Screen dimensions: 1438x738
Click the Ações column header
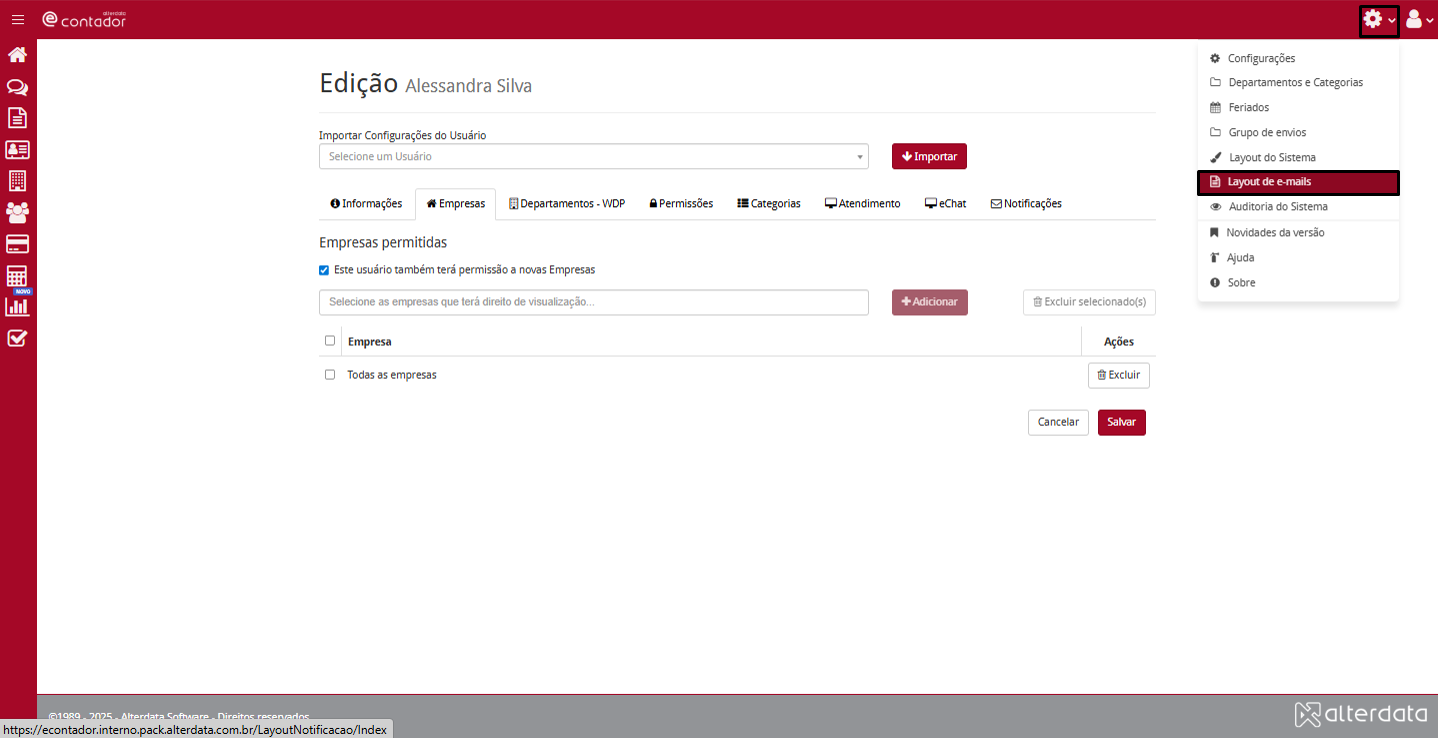1119,342
